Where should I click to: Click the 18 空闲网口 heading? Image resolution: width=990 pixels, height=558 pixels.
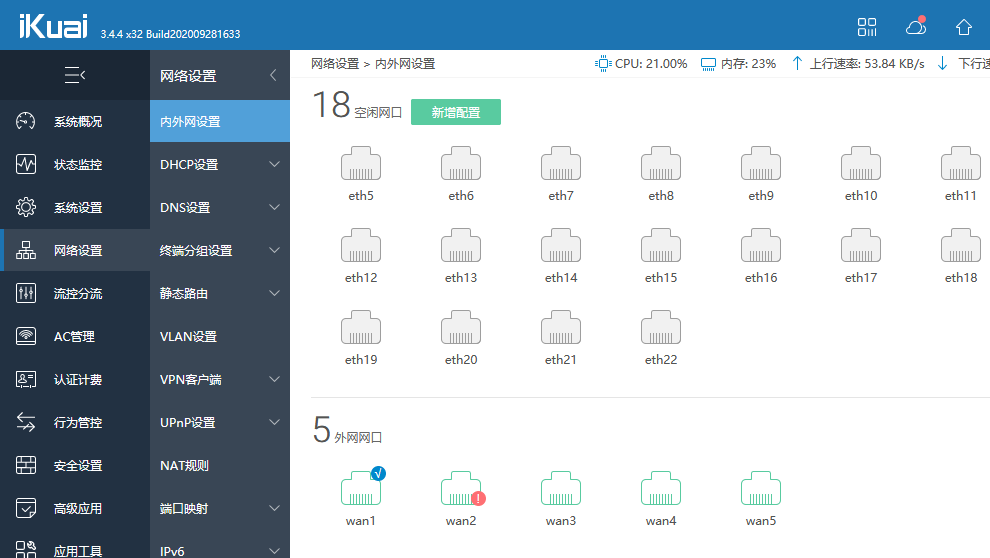point(357,105)
